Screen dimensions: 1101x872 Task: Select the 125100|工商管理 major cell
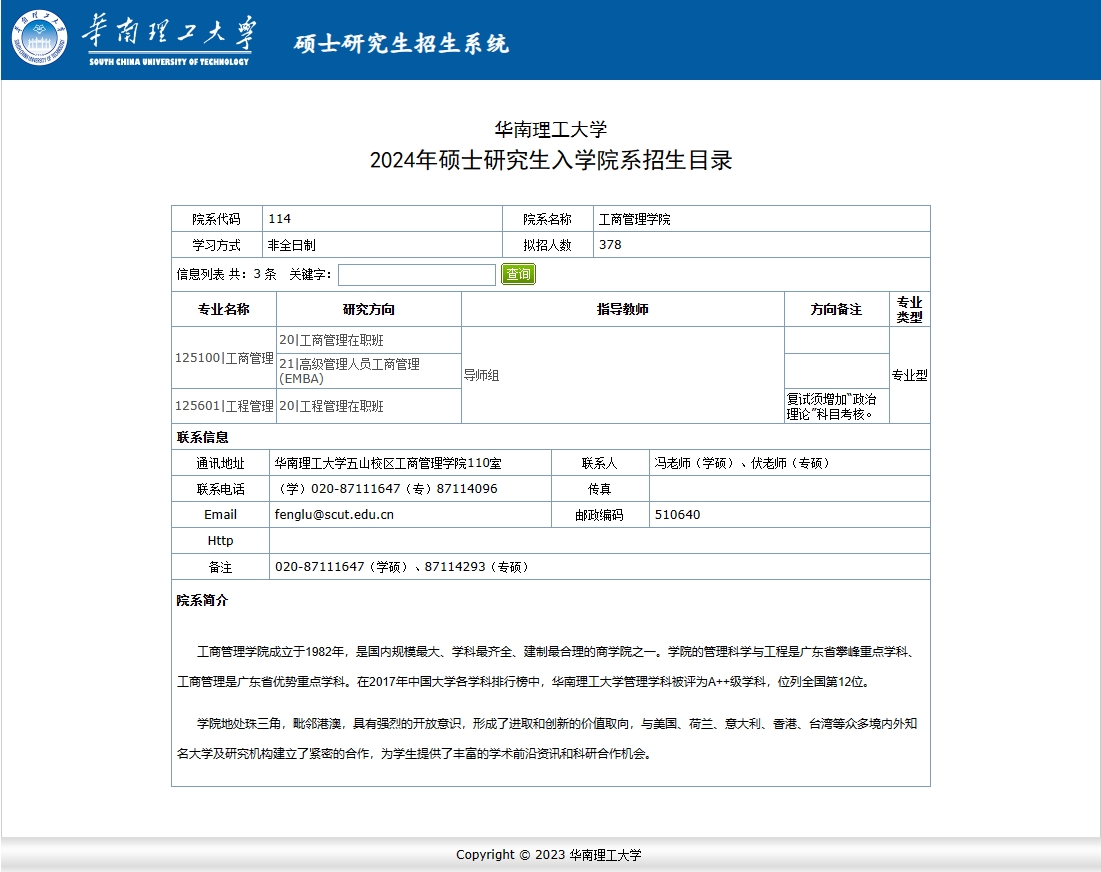click(224, 357)
